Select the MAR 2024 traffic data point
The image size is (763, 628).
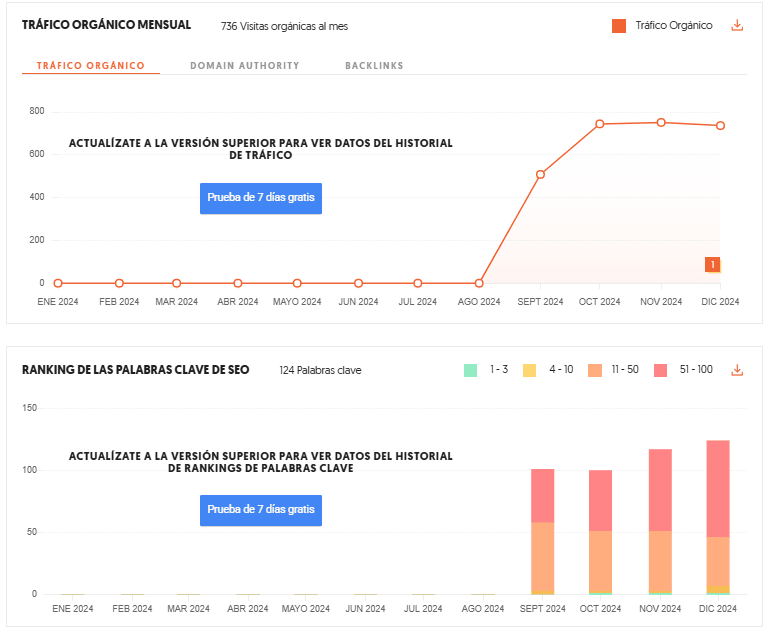[x=177, y=283]
